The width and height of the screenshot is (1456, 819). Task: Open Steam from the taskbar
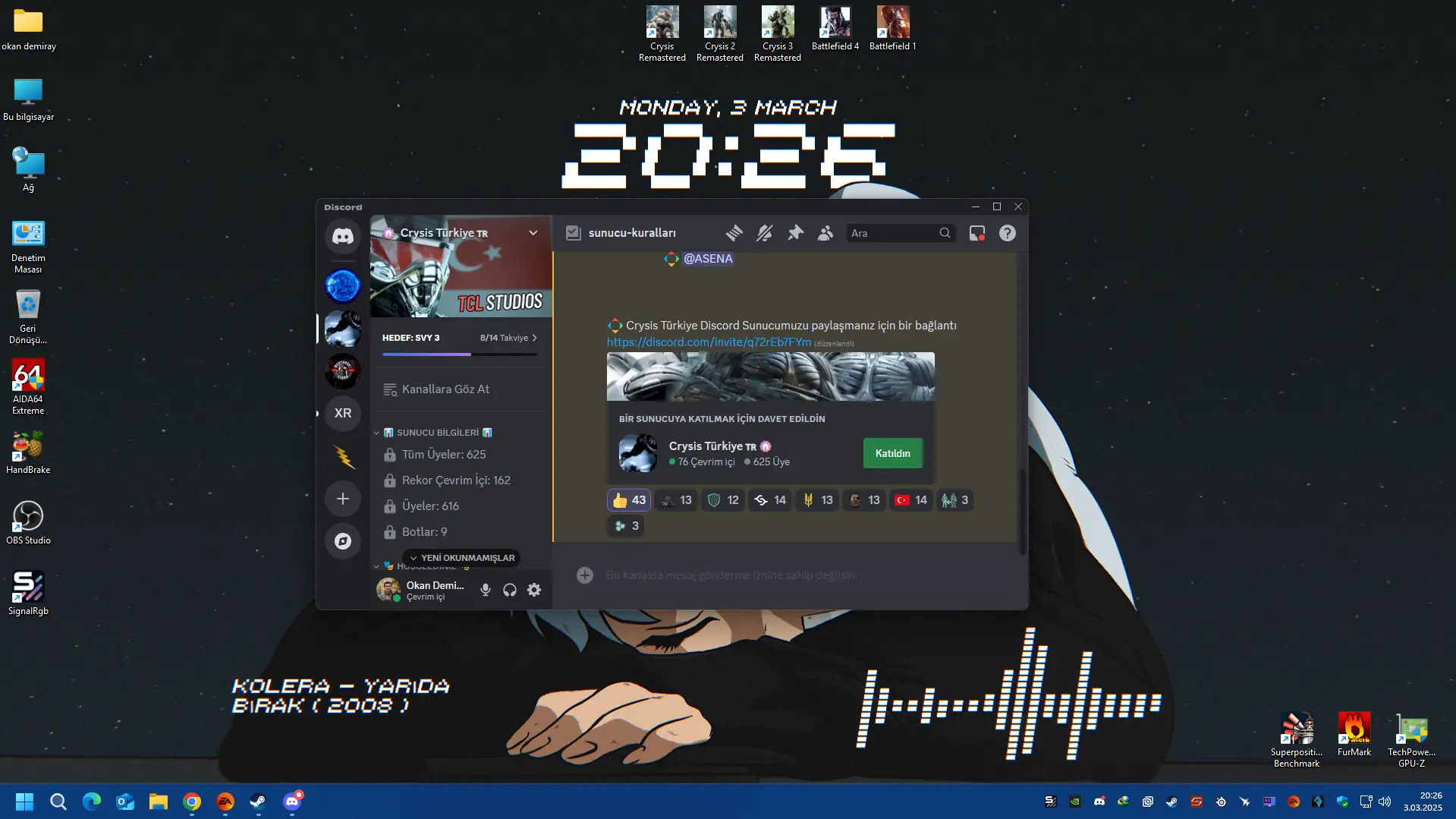(259, 802)
